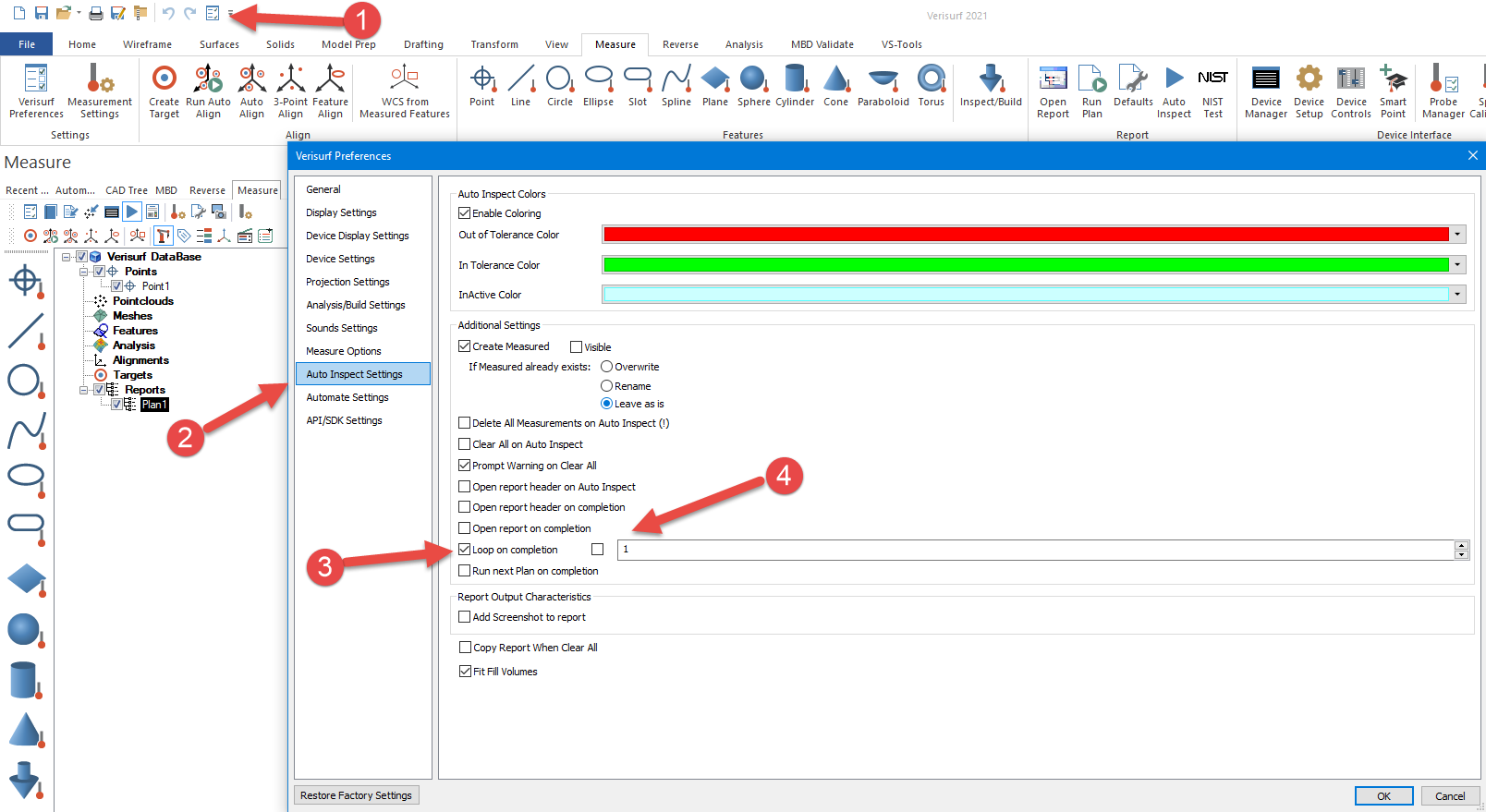Click the Run Plan icon
This screenshot has height=812, width=1486.
pyautogui.click(x=1092, y=79)
